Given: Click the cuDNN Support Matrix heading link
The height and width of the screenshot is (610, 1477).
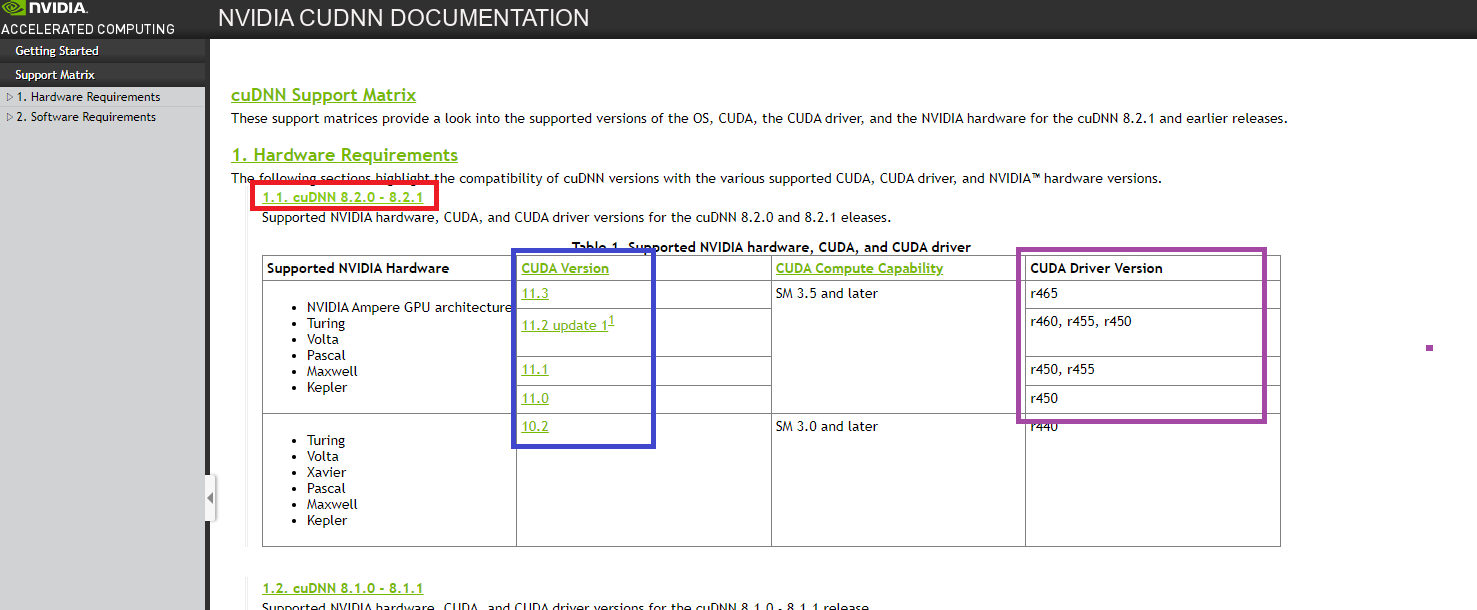Looking at the screenshot, I should click(x=323, y=95).
